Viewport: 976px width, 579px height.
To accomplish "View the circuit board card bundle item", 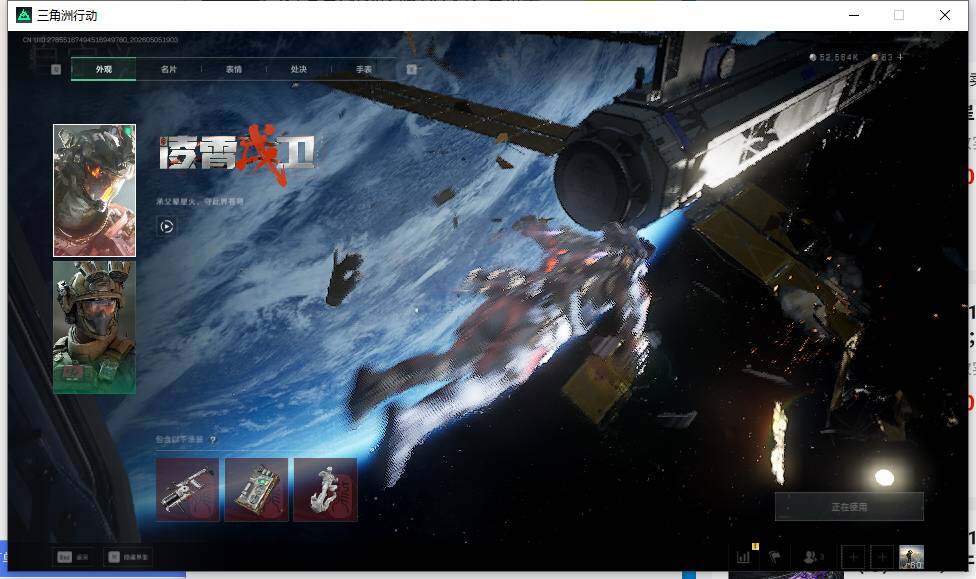I will click(x=256, y=489).
